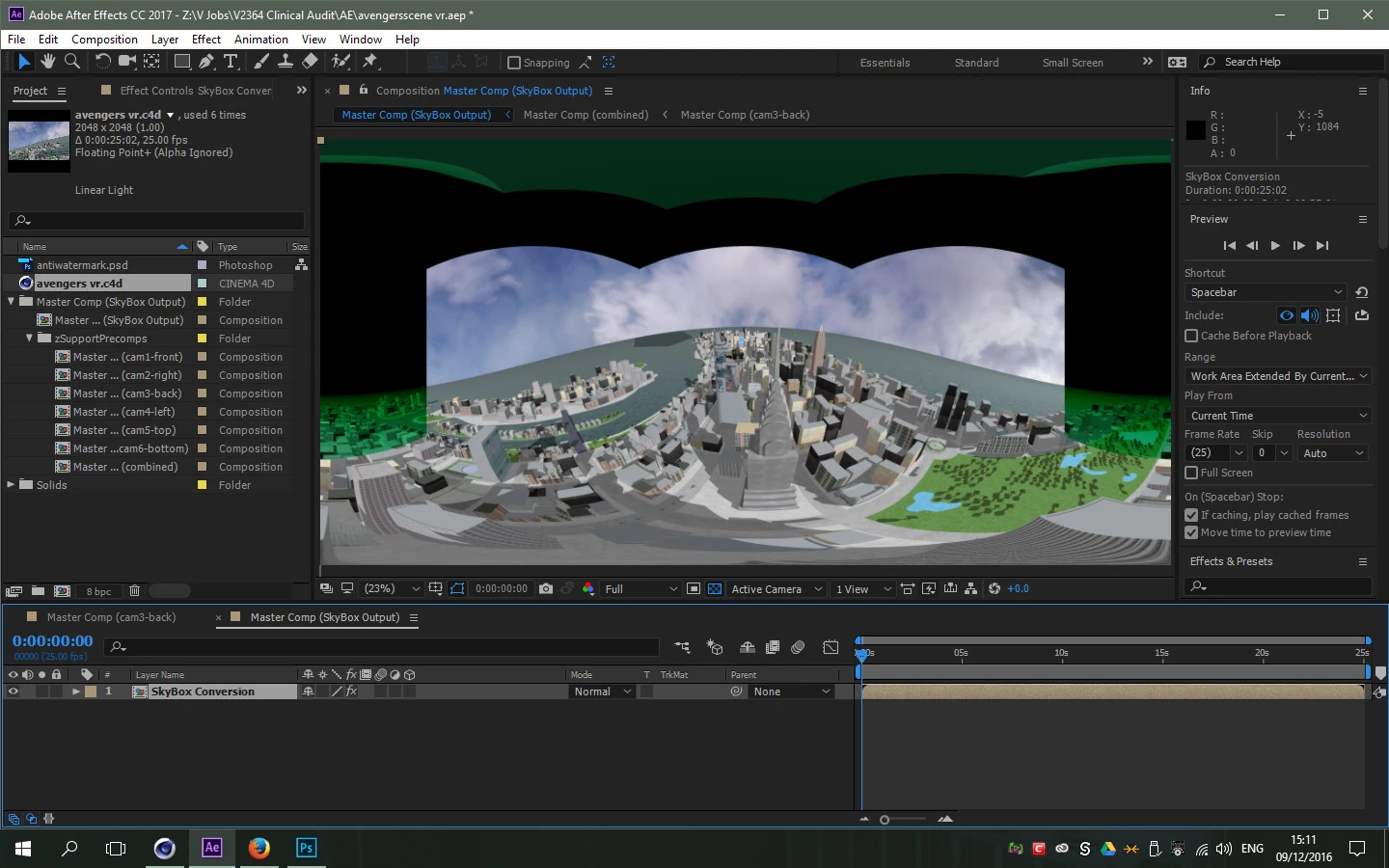Toggle include video eye in Preview panel

[x=1287, y=315]
